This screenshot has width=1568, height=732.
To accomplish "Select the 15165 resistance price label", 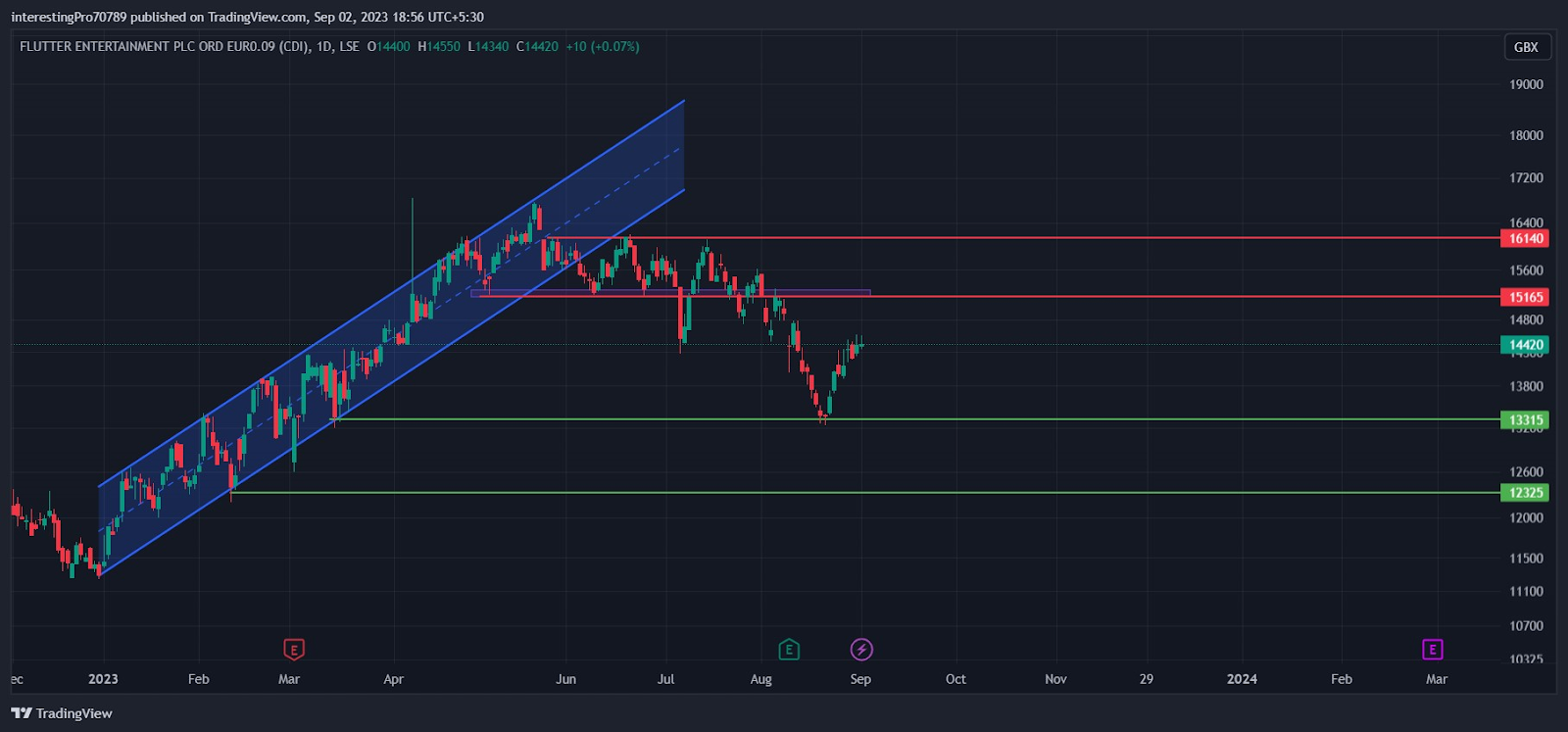I will click(1525, 297).
